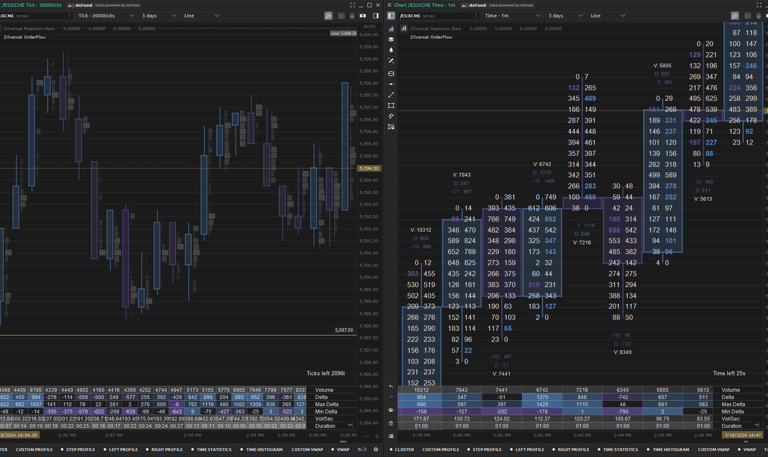
Task: Click the undo arrow in right sidebar
Action: click(x=391, y=386)
